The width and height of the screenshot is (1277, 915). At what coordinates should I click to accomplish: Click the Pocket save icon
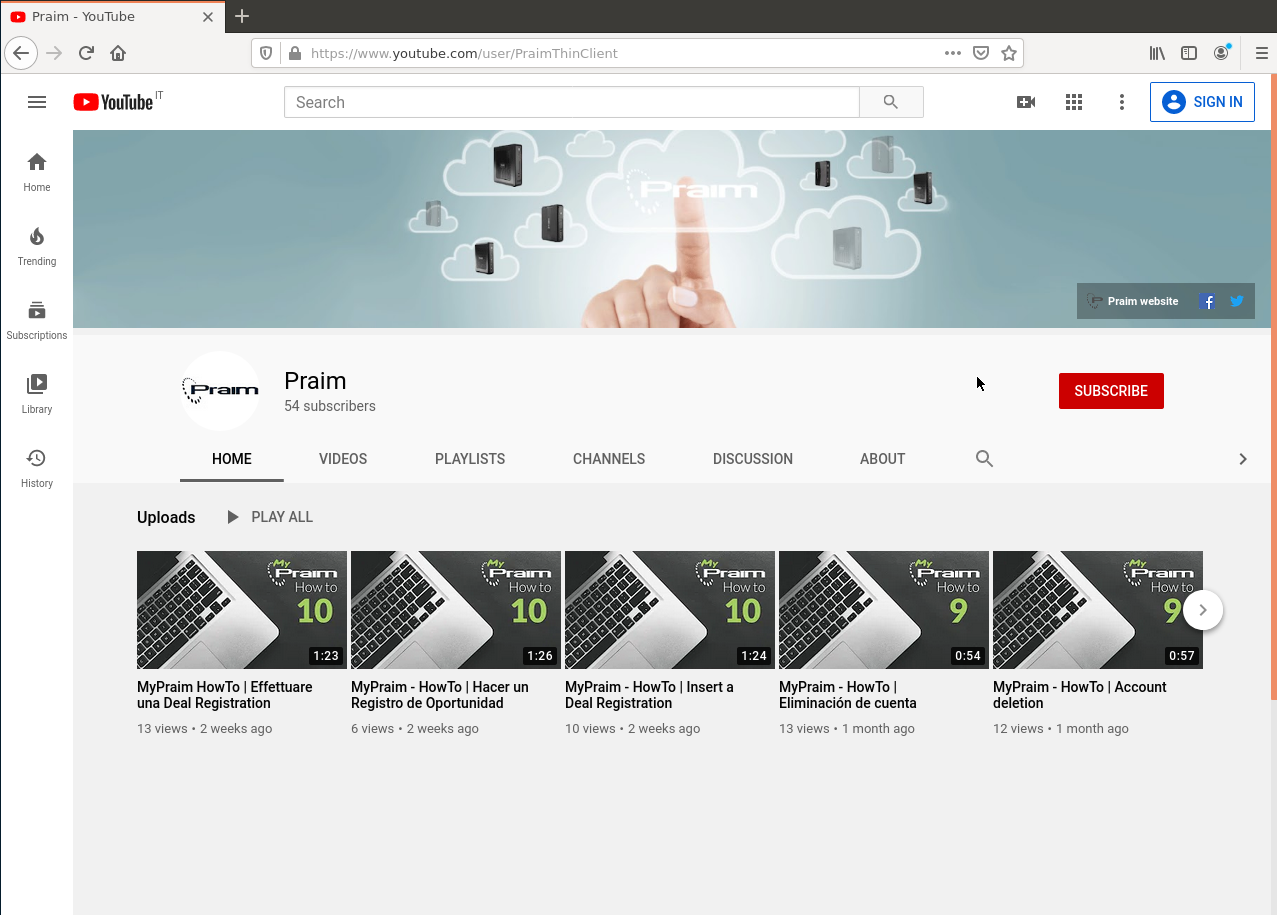(x=981, y=53)
